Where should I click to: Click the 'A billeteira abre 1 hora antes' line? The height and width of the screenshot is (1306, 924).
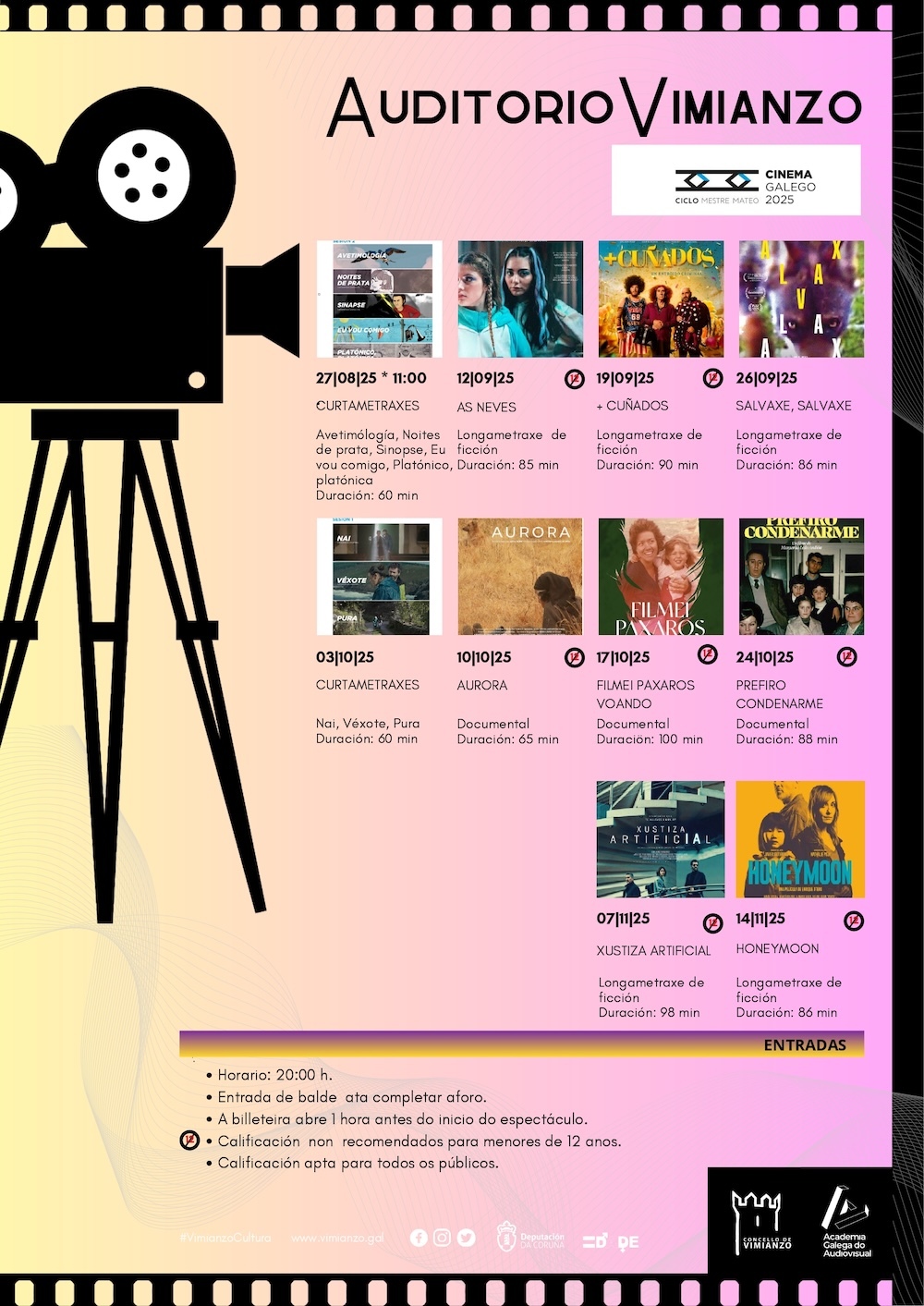point(403,1119)
